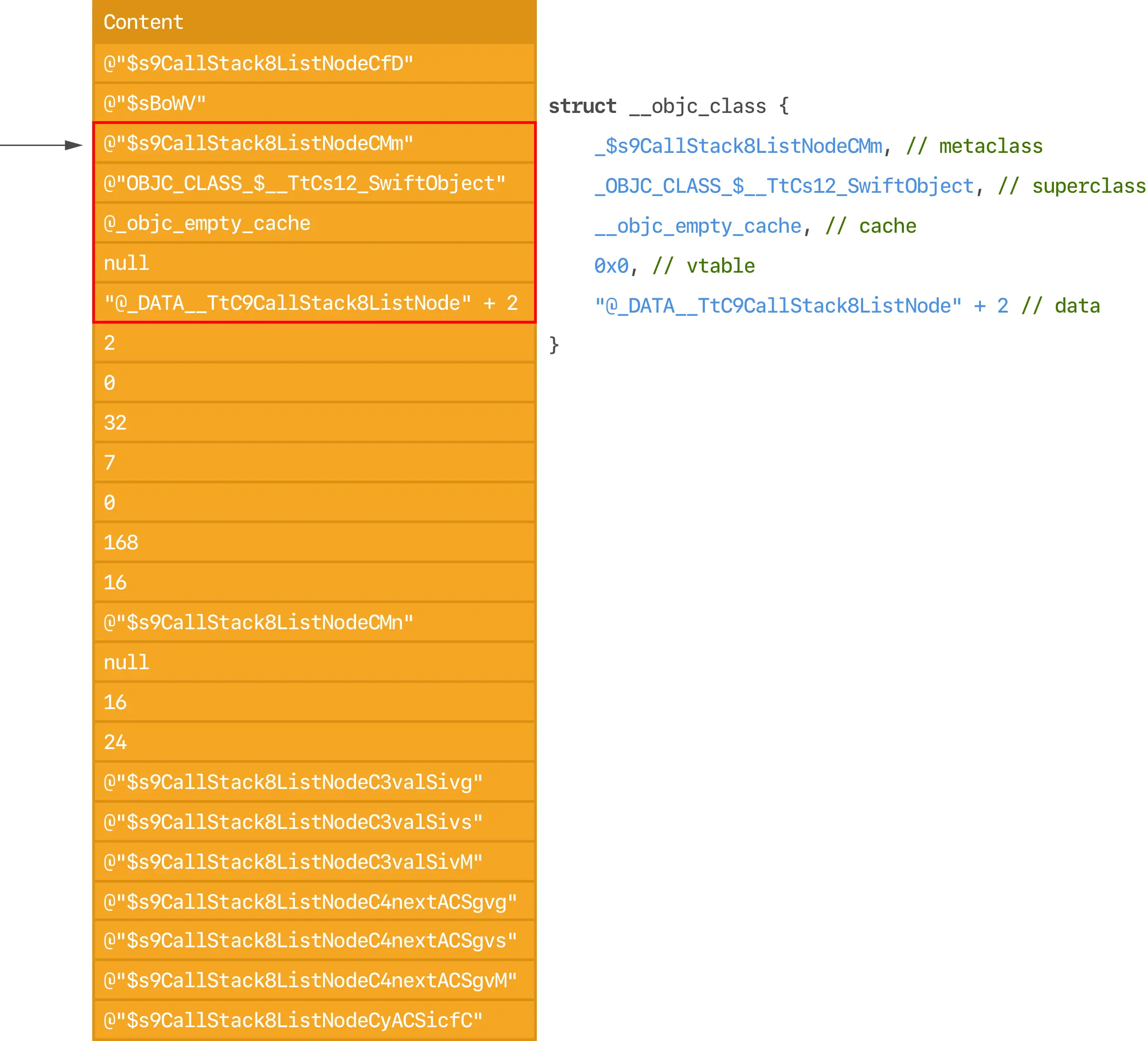Click the superclass symbol in the struct code
The width and height of the screenshot is (1148, 1041).
[784, 186]
